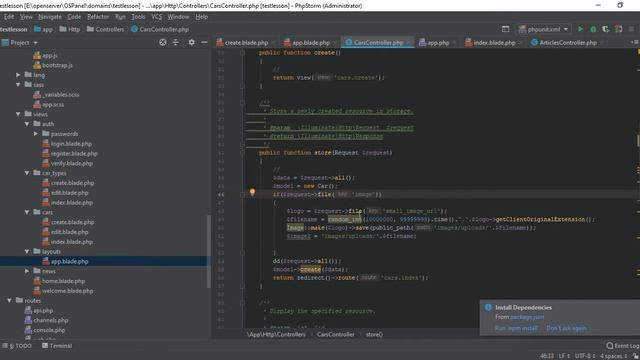This screenshot has height=360, width=640.
Task: Collapse the car_types folder
Action: (27, 173)
